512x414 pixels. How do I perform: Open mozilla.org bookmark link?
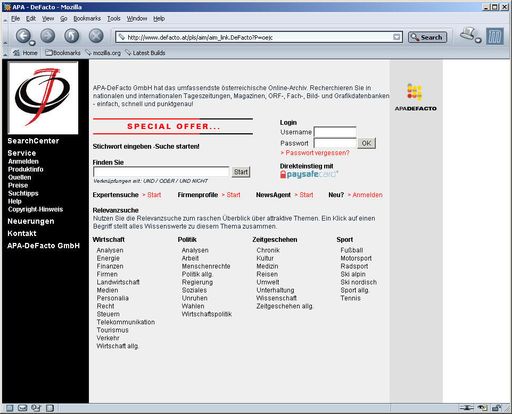[103, 53]
